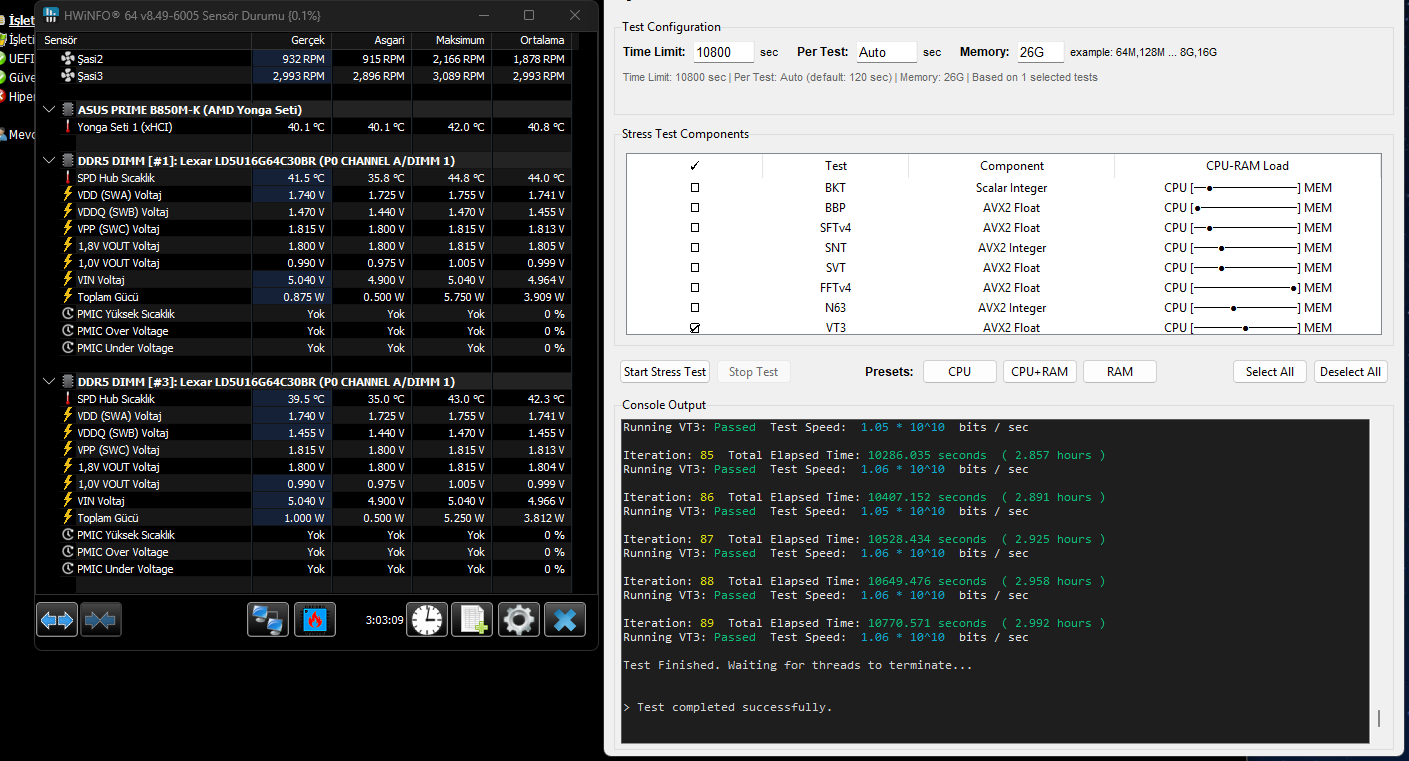
Task: Click the Start Stress Test button
Action: pos(665,372)
